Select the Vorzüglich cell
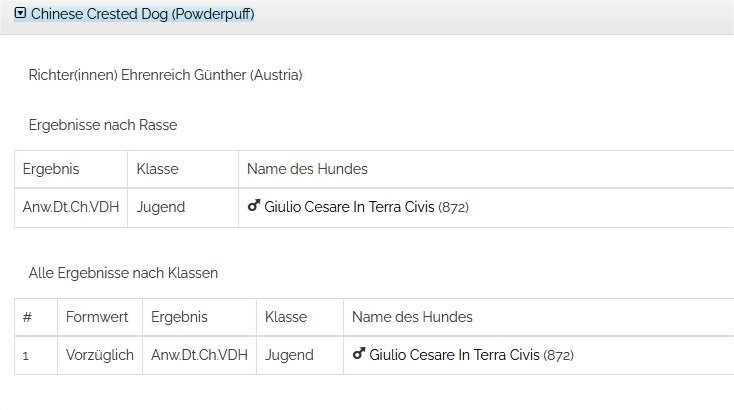 100,355
